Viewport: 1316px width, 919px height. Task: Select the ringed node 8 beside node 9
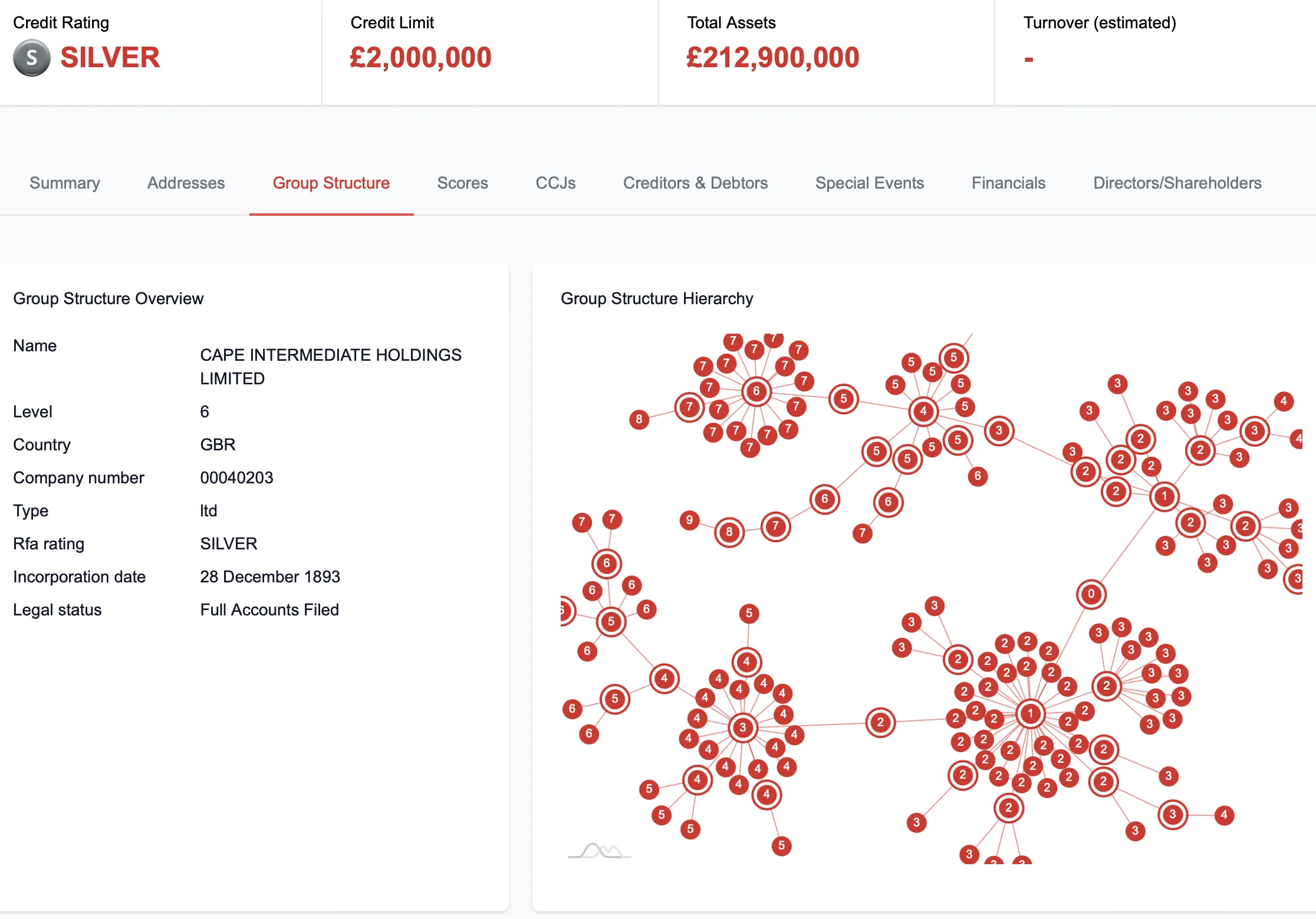coord(729,532)
